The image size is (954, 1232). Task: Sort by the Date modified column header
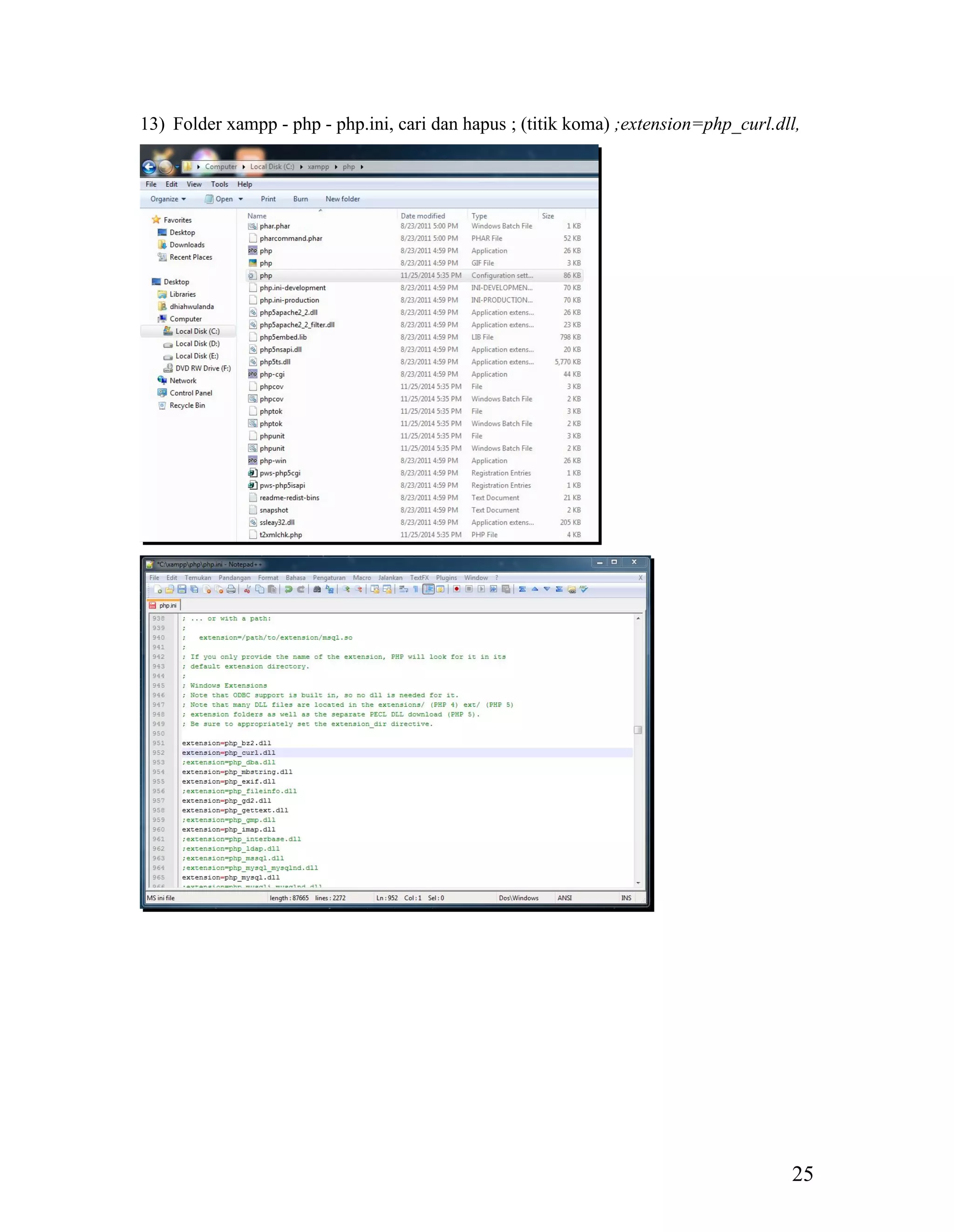pyautogui.click(x=423, y=216)
